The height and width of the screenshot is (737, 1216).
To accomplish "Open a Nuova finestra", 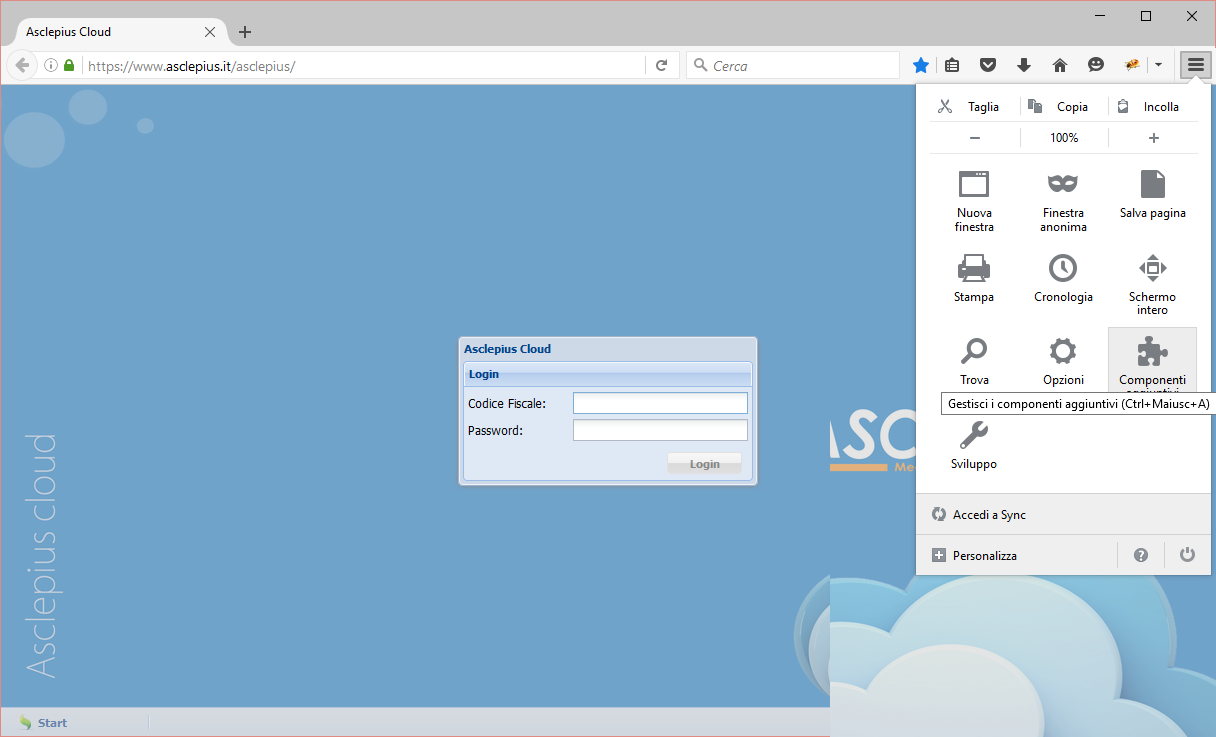I will (x=974, y=201).
